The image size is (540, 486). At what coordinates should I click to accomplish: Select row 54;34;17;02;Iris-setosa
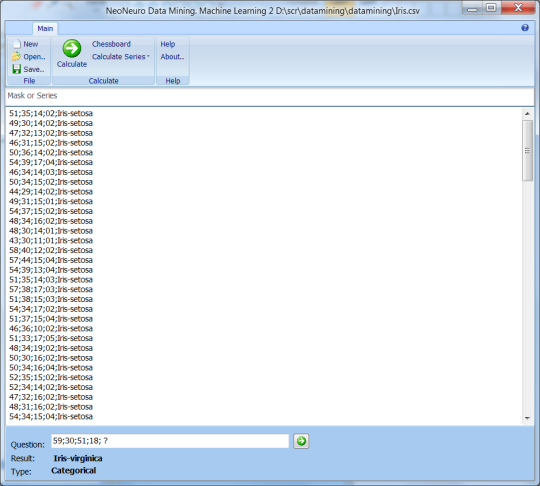click(51, 309)
